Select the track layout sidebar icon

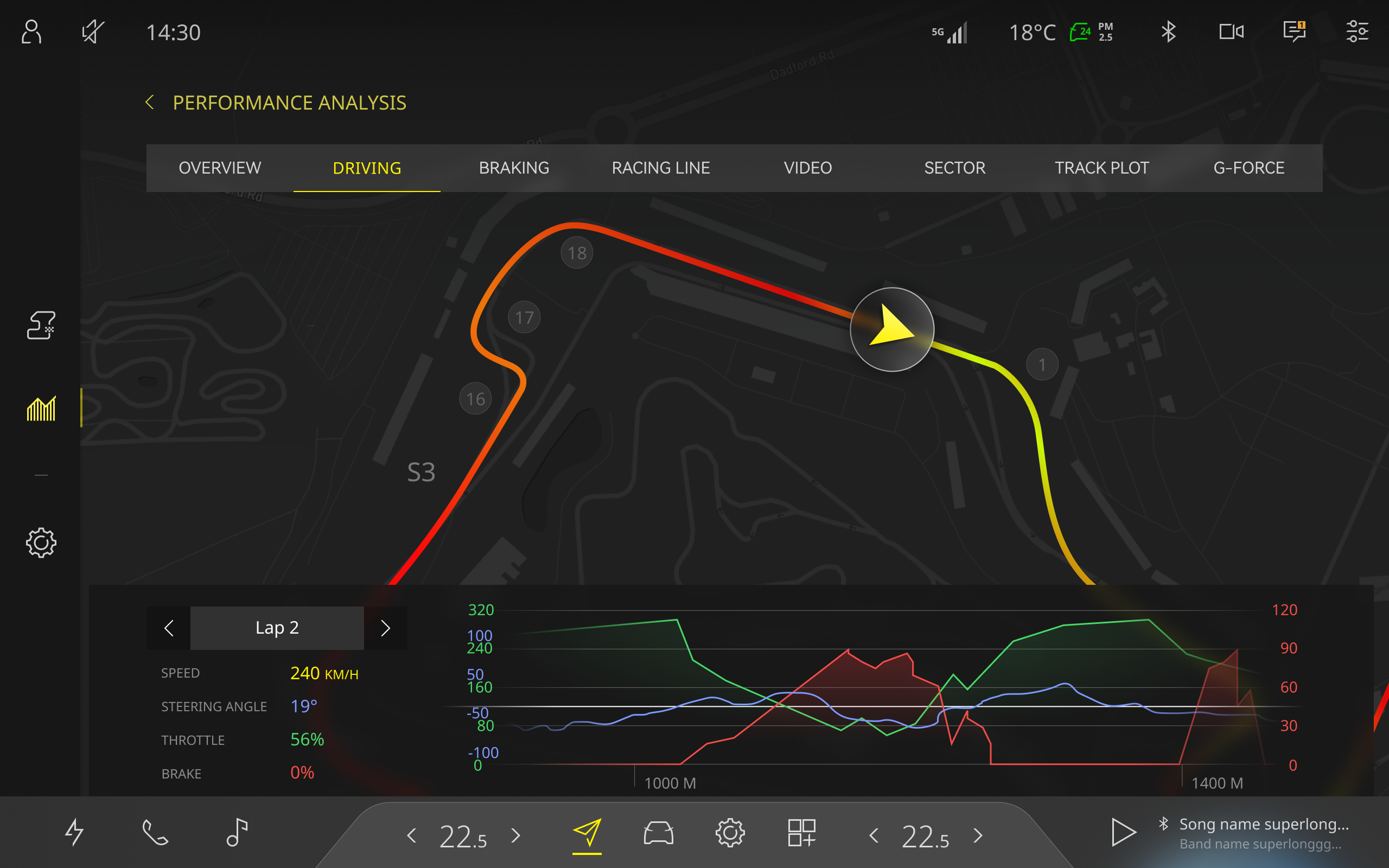41,325
